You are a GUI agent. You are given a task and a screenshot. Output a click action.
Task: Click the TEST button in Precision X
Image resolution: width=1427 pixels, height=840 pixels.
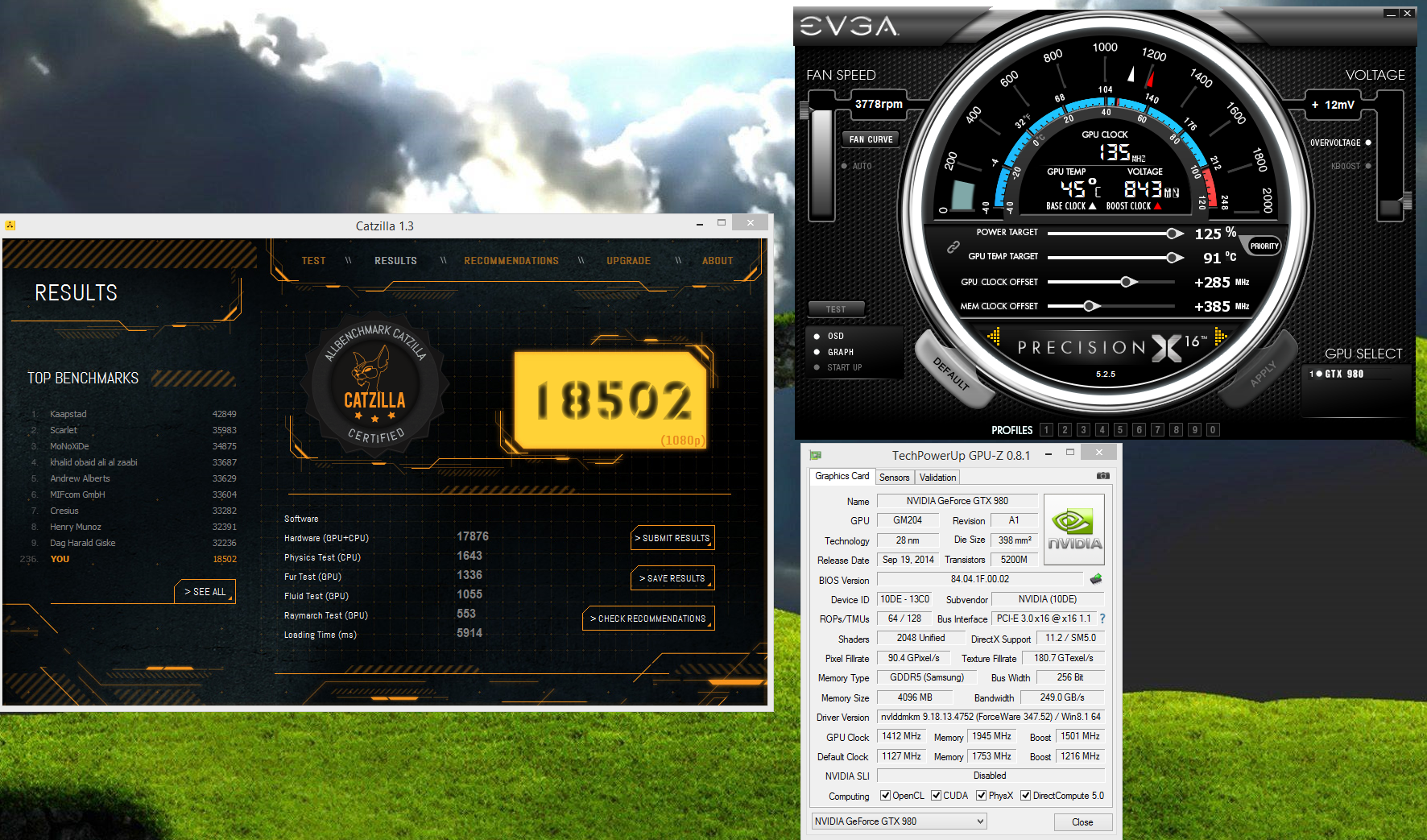click(x=836, y=309)
